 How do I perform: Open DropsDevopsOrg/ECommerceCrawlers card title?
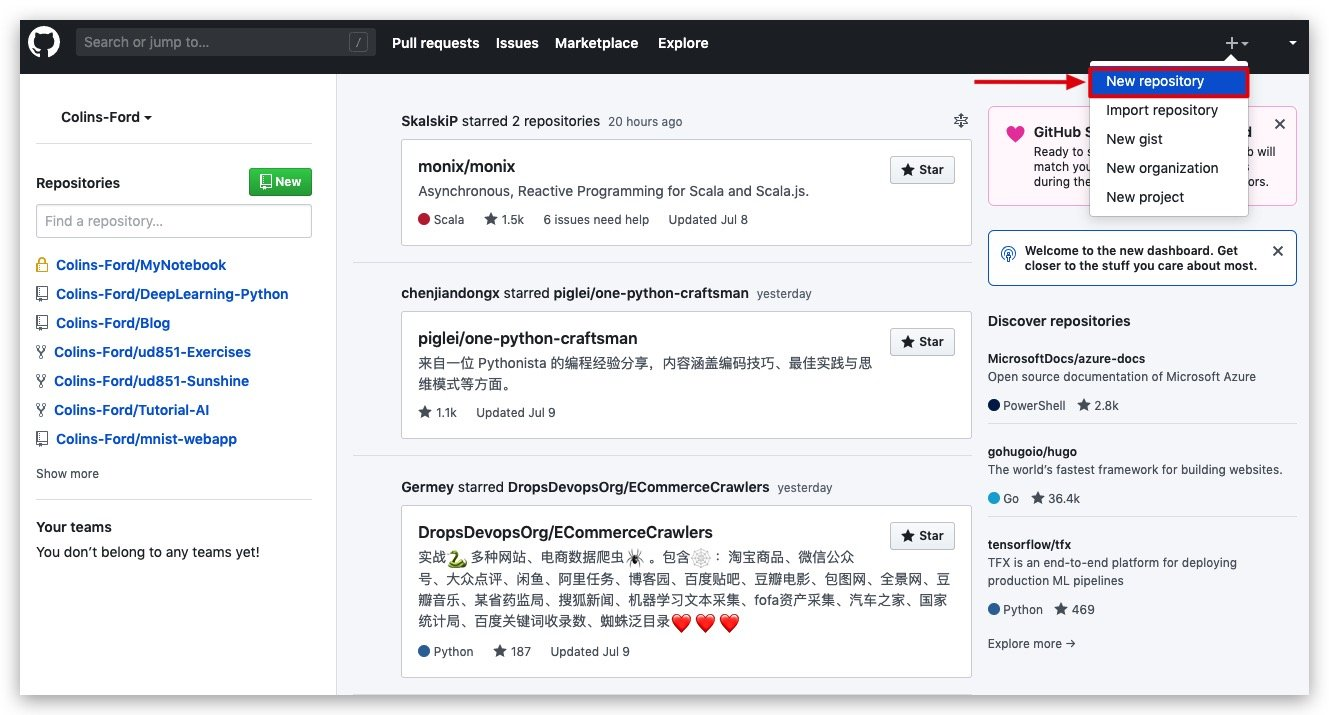click(565, 532)
